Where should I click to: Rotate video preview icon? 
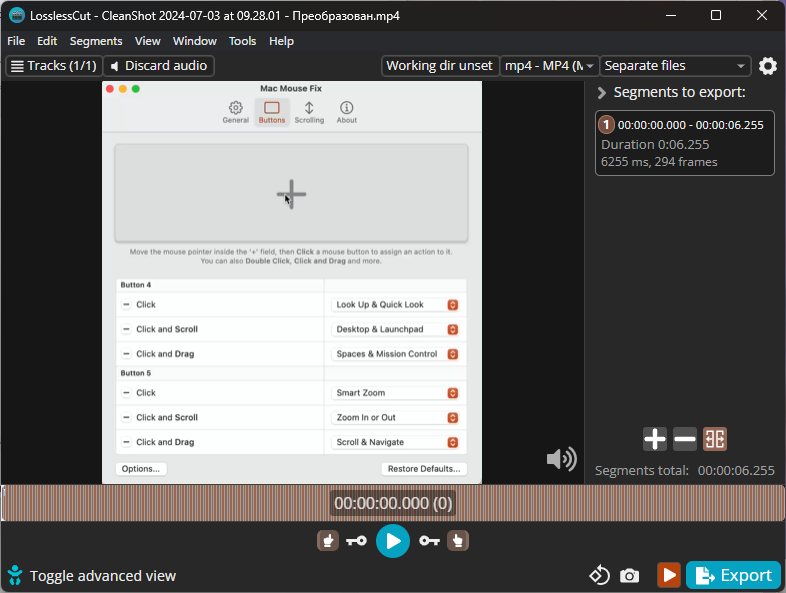599,575
